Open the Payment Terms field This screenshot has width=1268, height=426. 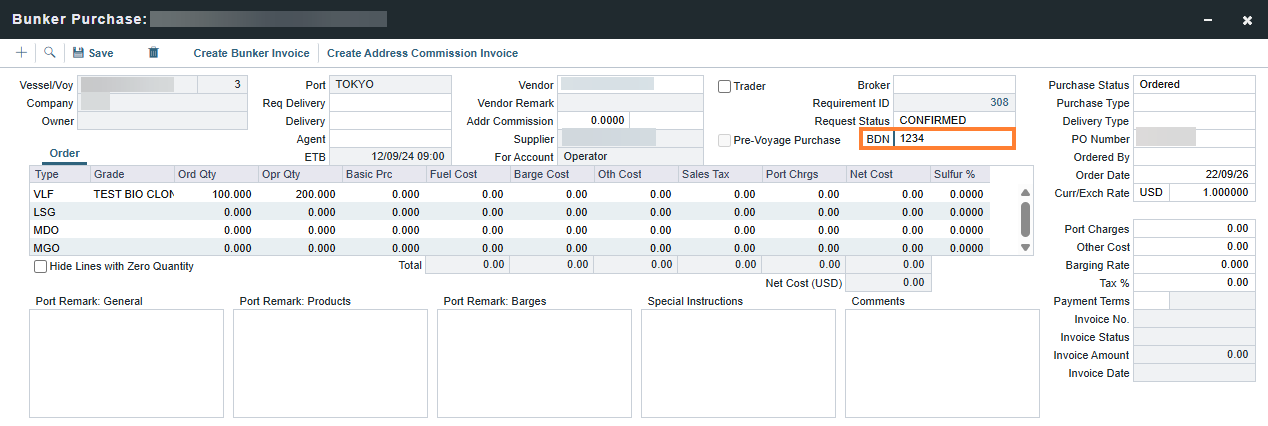1152,301
